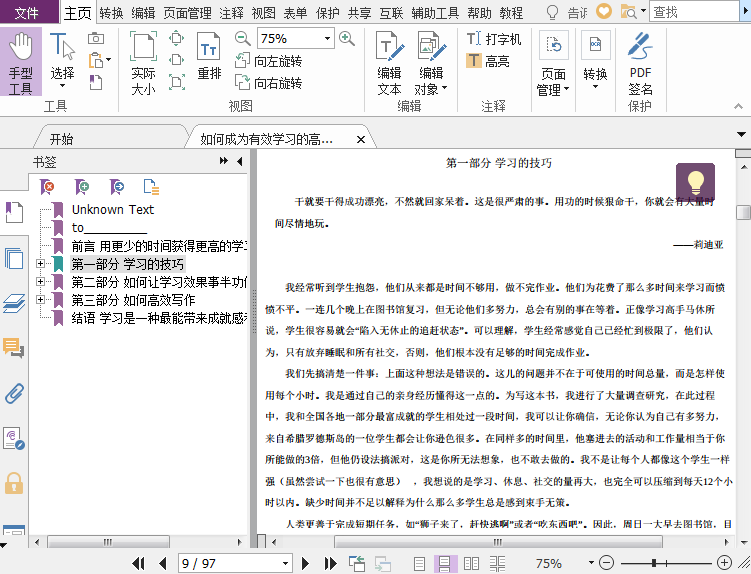Screen dimensions: 751x574
Task: Expand the bookmarks panel double-arrow
Action: coord(224,161)
